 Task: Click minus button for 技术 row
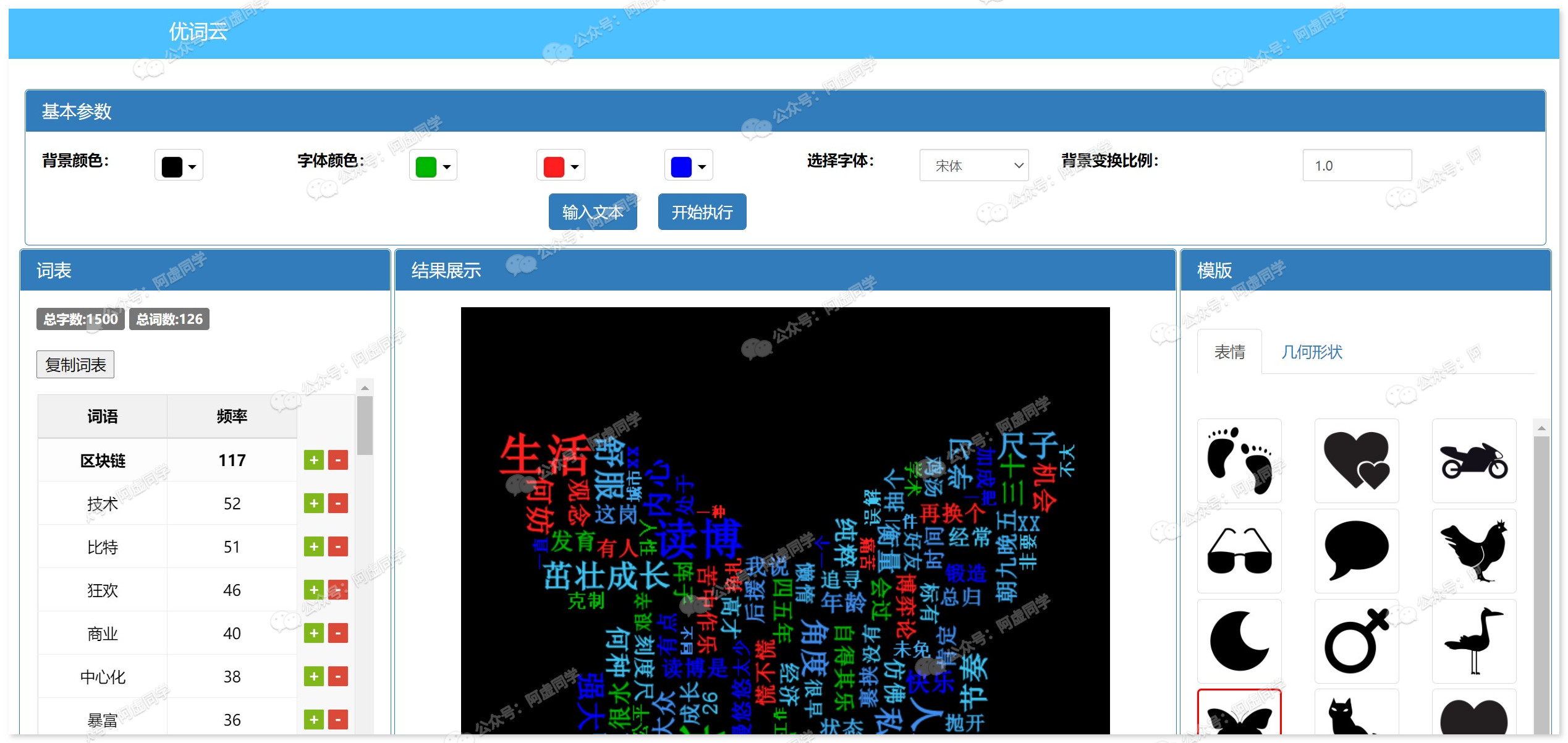click(x=337, y=504)
